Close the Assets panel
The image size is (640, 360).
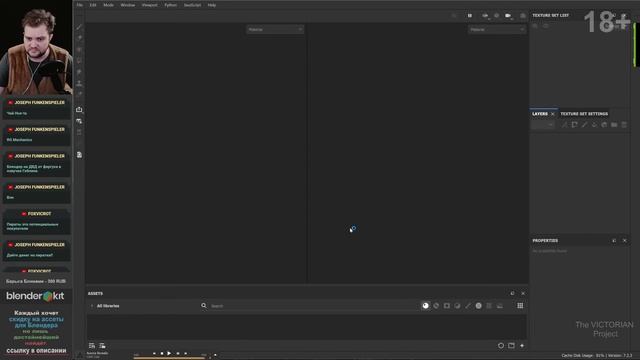point(523,293)
